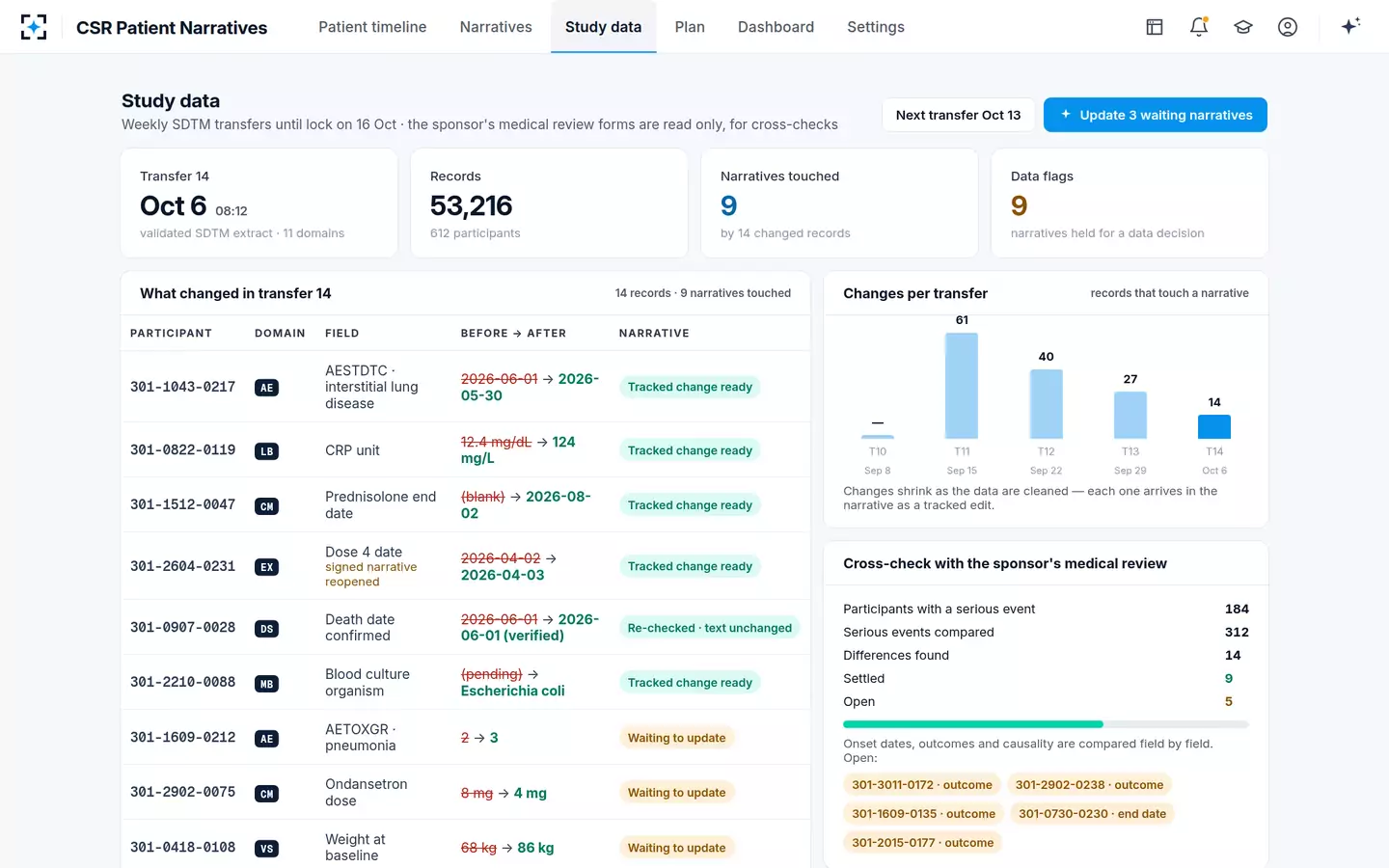
Task: Click DOMAIN column header
Action: [x=280, y=334]
